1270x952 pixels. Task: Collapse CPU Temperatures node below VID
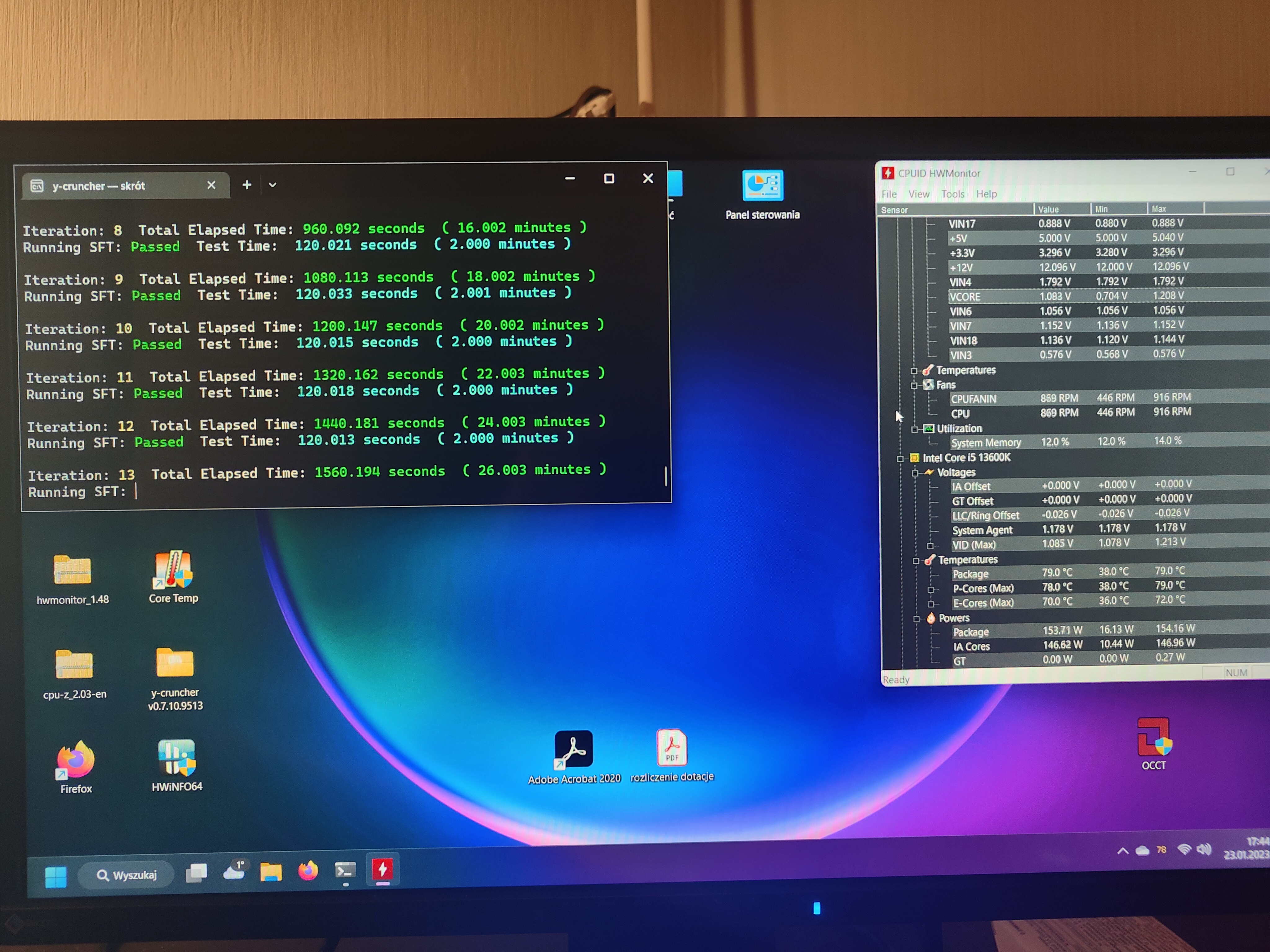point(916,561)
